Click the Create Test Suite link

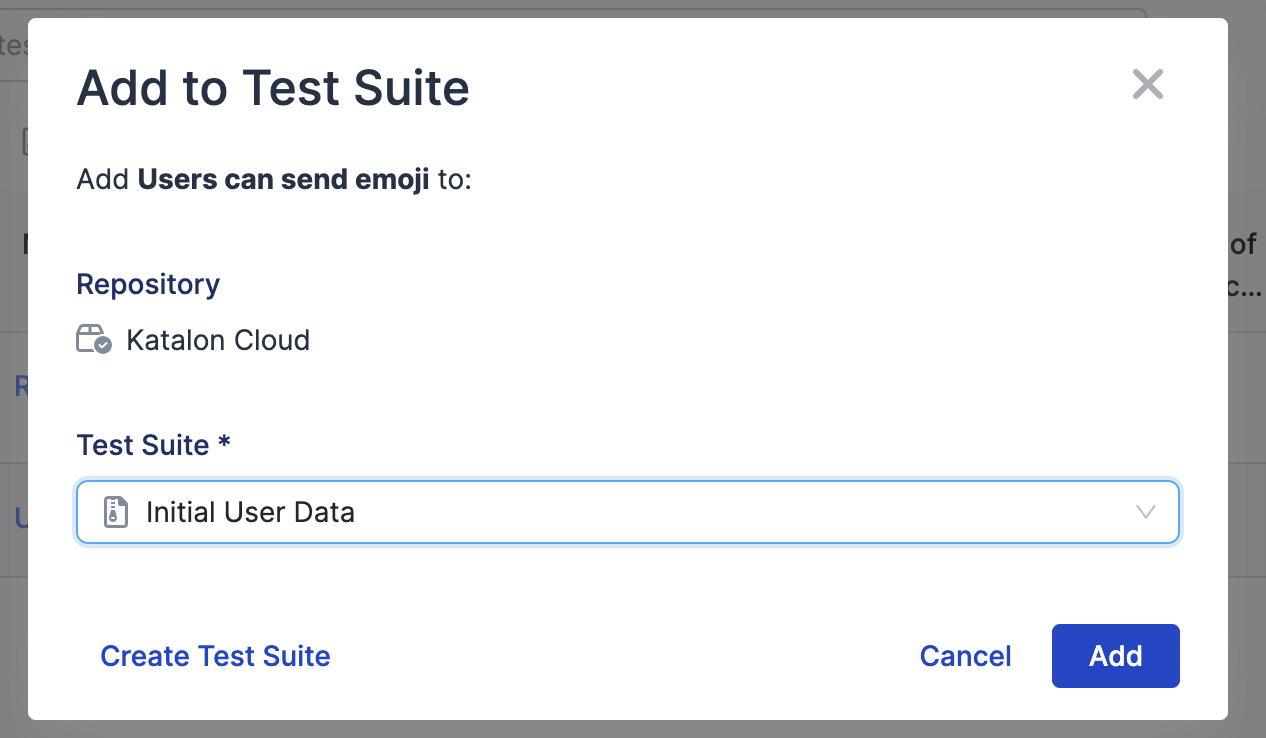(215, 656)
